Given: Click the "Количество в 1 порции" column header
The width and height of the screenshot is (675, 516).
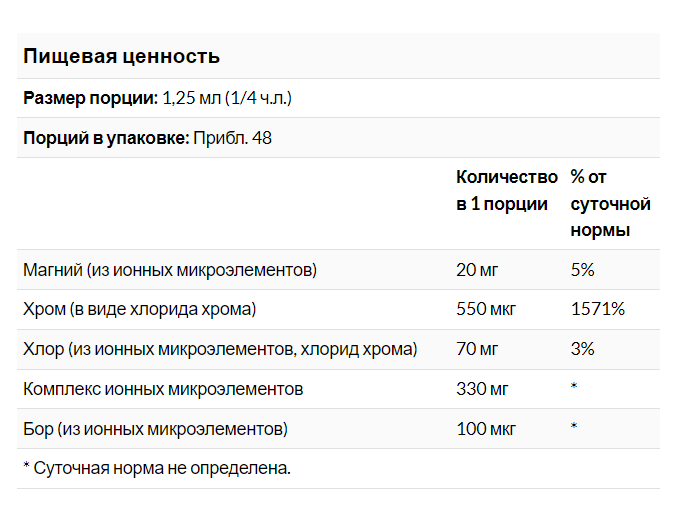Looking at the screenshot, I should click(506, 190).
